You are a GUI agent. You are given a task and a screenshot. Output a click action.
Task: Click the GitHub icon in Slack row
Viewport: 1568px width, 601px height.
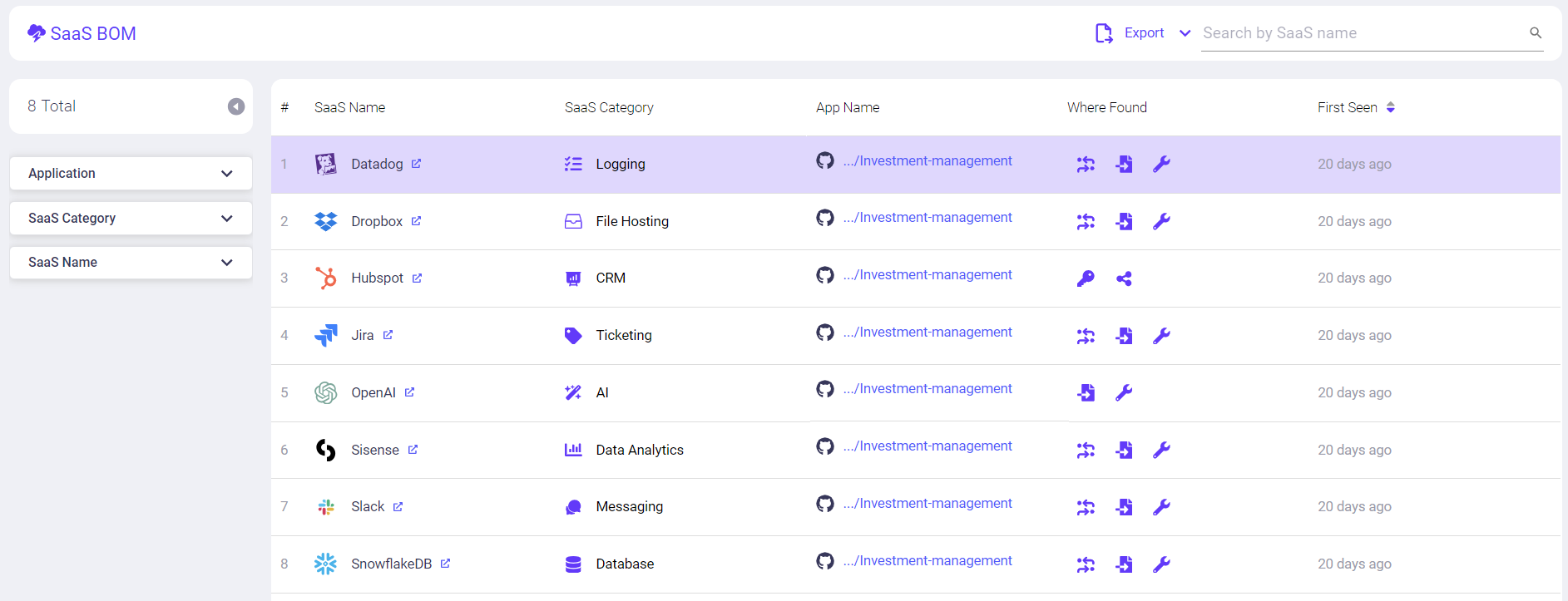[824, 504]
